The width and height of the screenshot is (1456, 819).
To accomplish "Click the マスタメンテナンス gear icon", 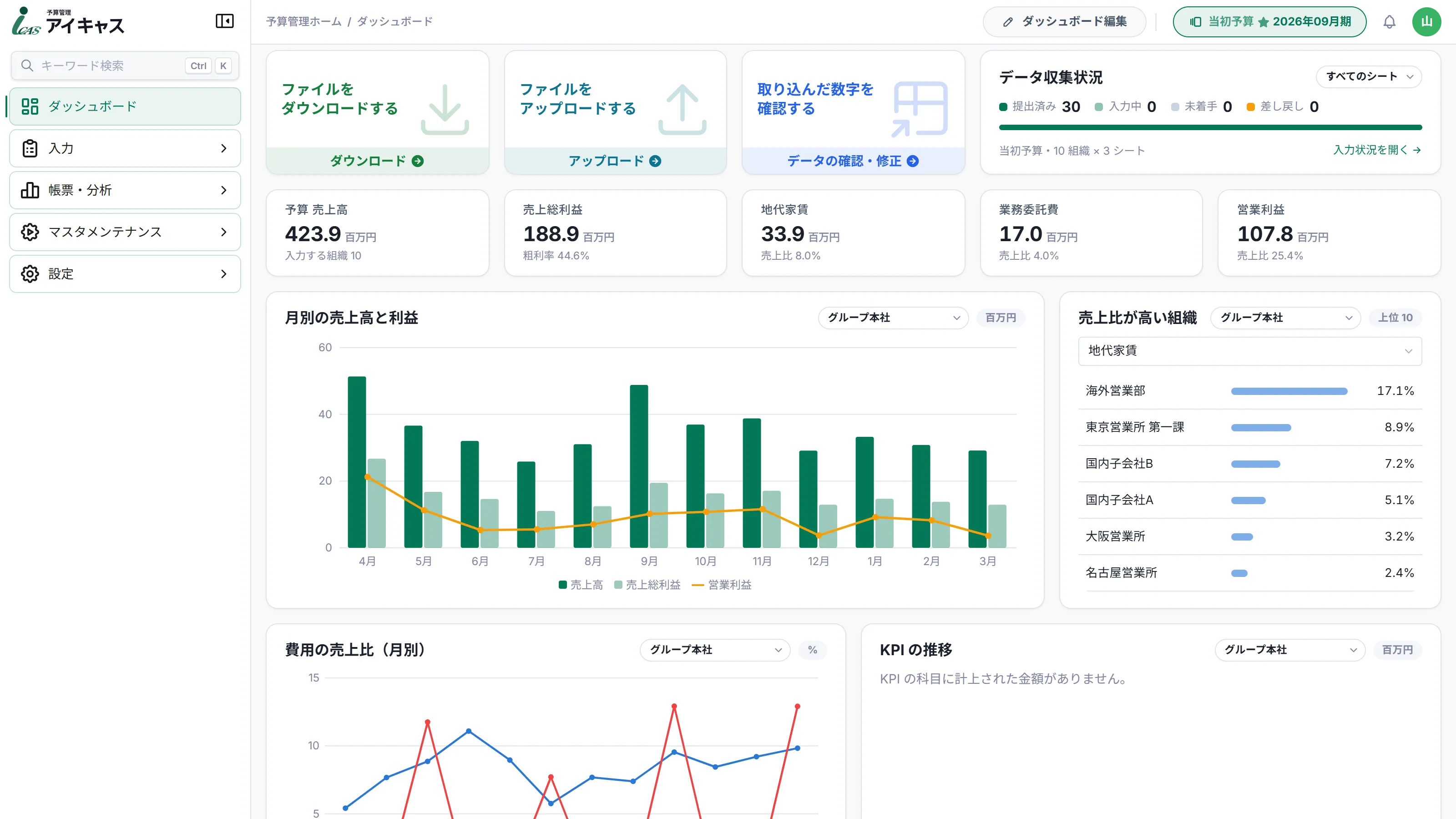I will point(30,232).
